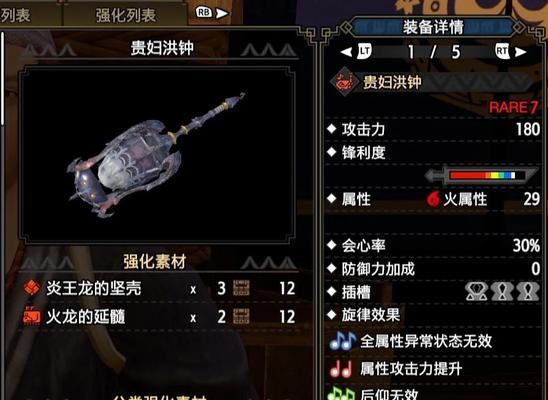Click the RT button page indicator
The image size is (548, 400).
[x=502, y=51]
